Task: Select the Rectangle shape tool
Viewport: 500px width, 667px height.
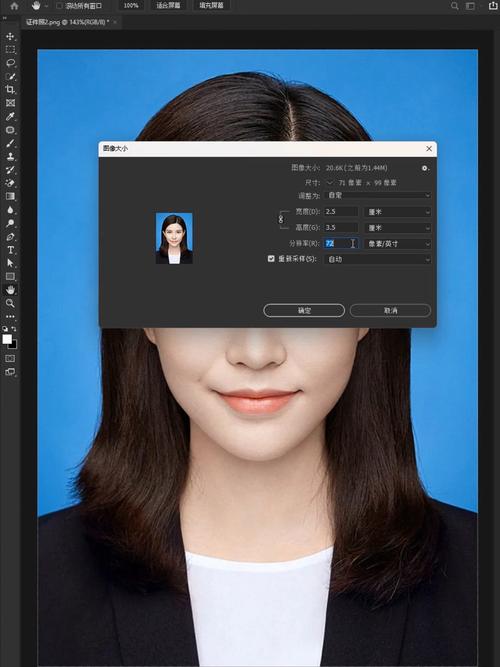Action: pos(10,276)
